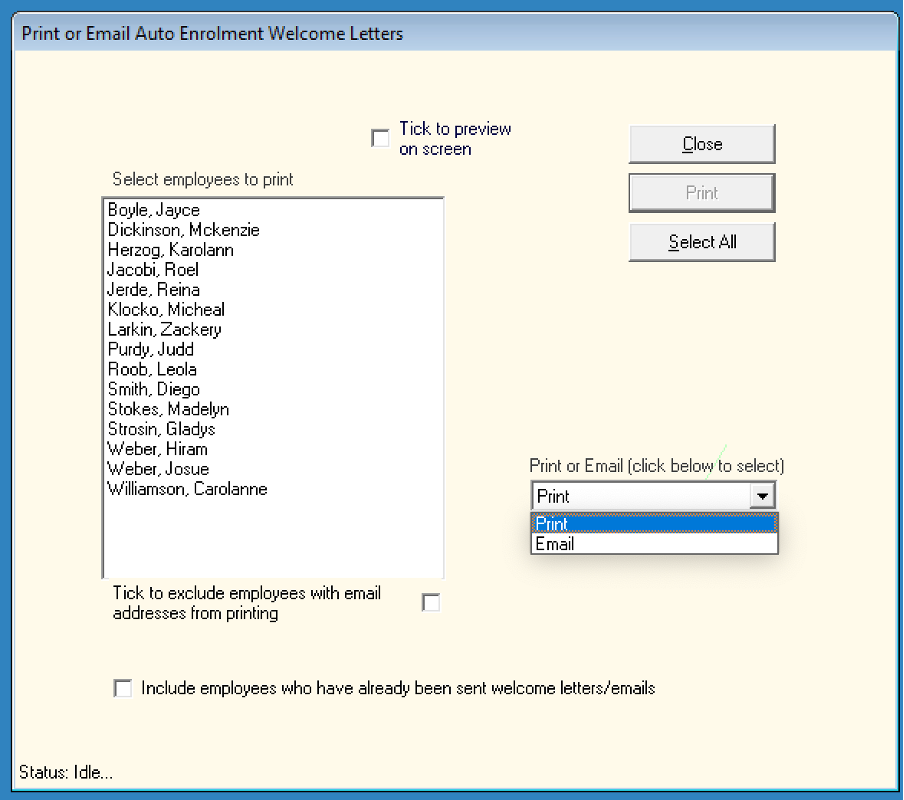Pick Strosin, Gladys in employee list
This screenshot has width=904, height=800.
[161, 430]
